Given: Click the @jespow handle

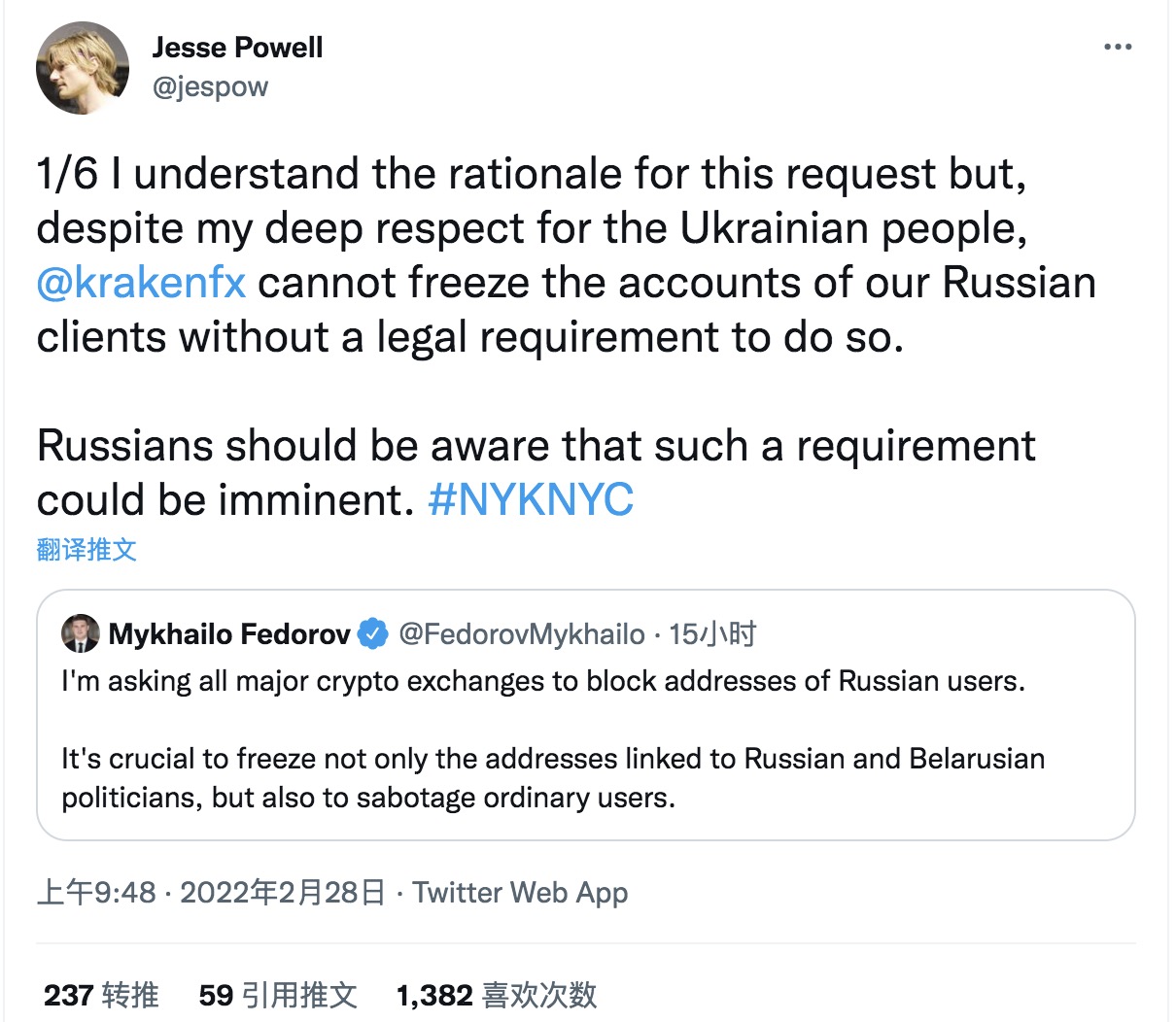Looking at the screenshot, I should pyautogui.click(x=210, y=86).
